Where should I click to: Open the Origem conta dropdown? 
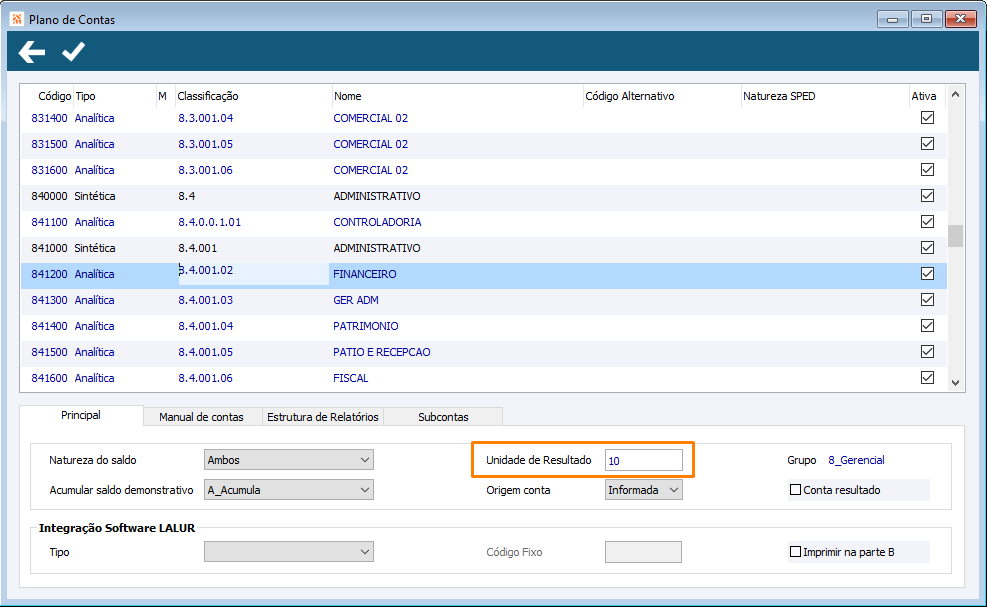644,490
